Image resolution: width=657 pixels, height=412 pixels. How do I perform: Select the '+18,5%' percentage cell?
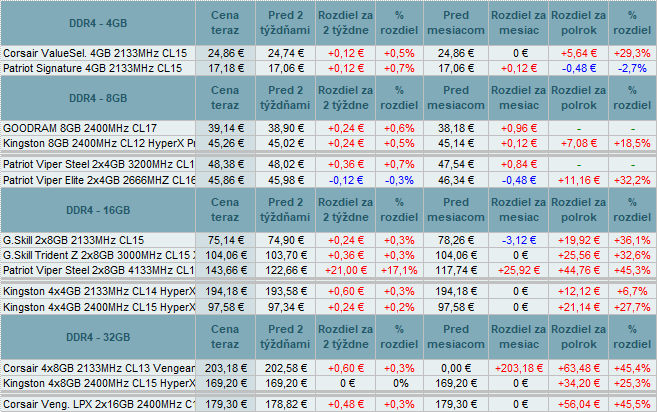632,143
